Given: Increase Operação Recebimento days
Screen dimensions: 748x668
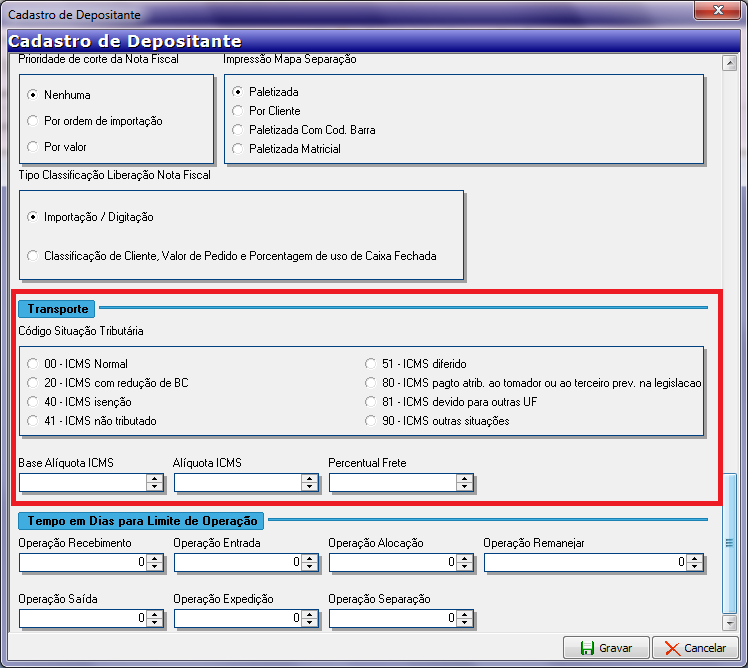Looking at the screenshot, I should [x=155, y=559].
